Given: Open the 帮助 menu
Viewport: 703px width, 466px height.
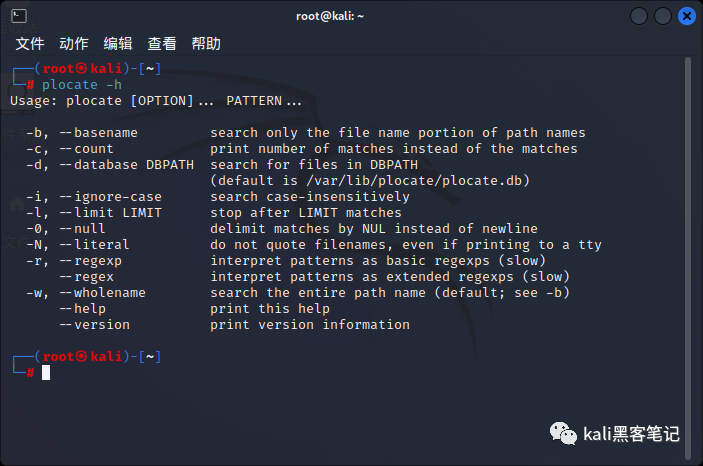Looking at the screenshot, I should 206,44.
